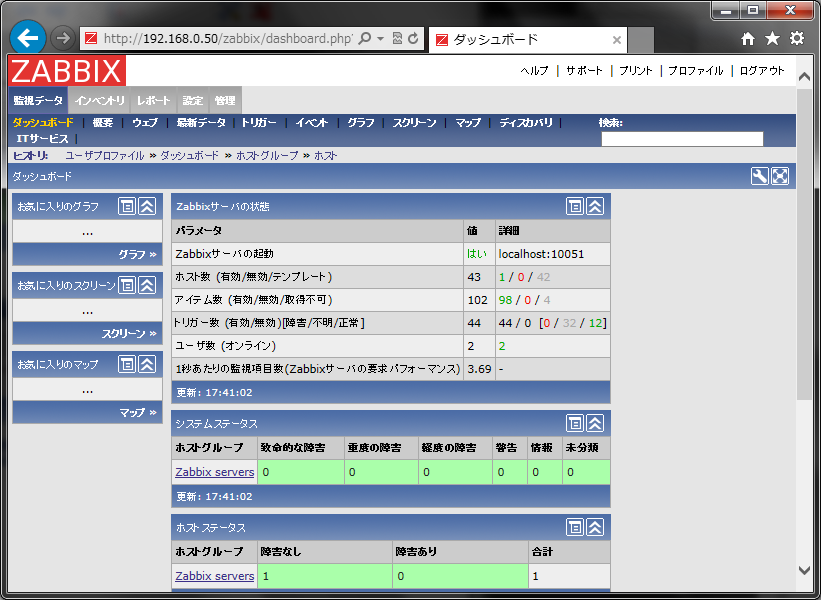Screen dimensions: 821x600
Task: Open the browser Home icon
Action: (x=748, y=38)
